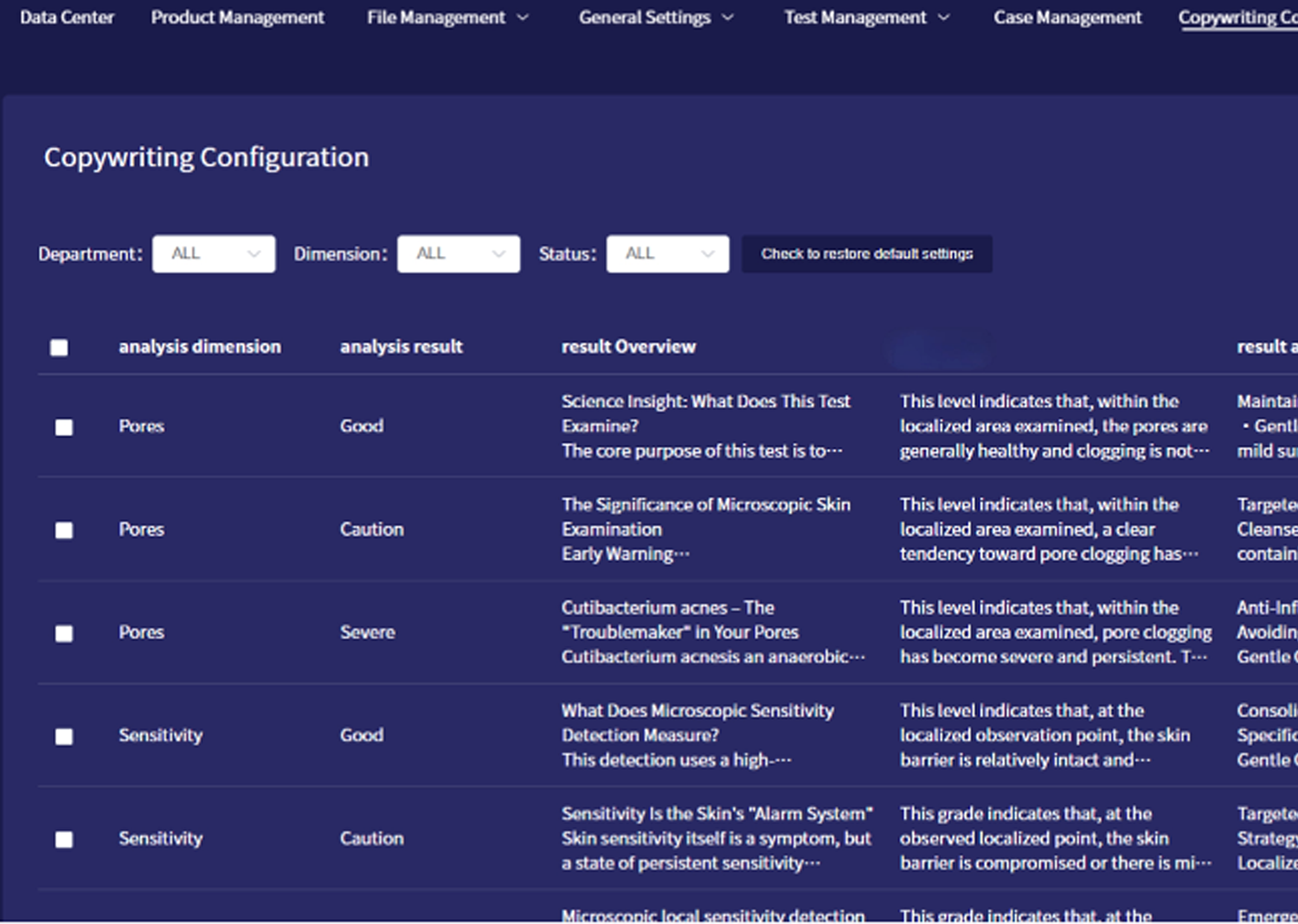Click description about severe and persistent clogging
1298x924 pixels.
(1056, 632)
